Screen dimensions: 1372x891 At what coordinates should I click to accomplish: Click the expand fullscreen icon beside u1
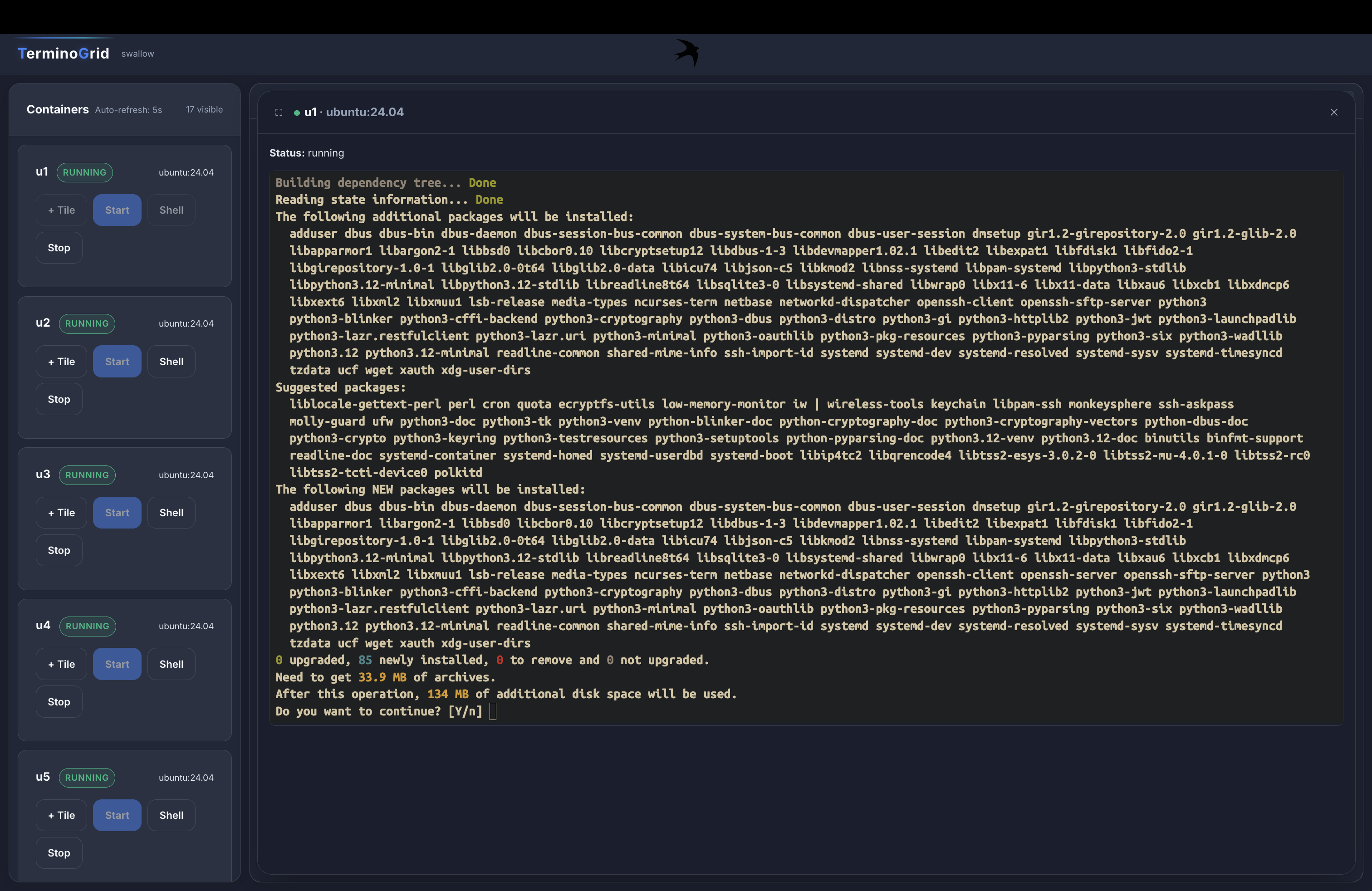279,113
